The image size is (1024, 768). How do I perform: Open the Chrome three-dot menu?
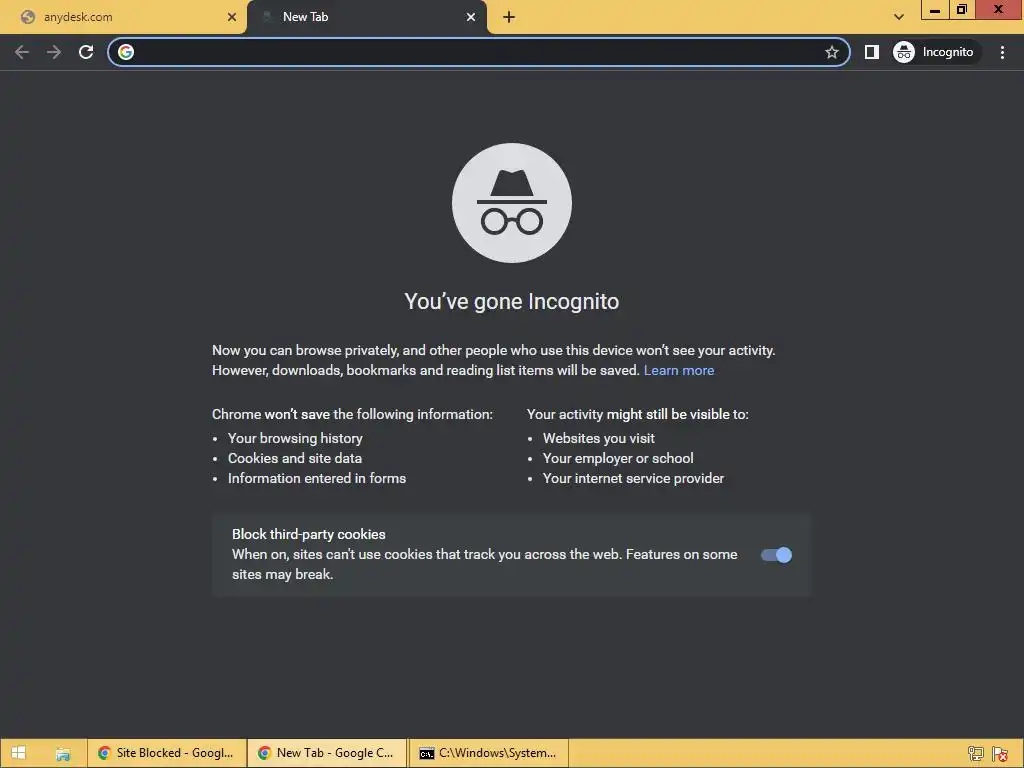click(x=1002, y=52)
